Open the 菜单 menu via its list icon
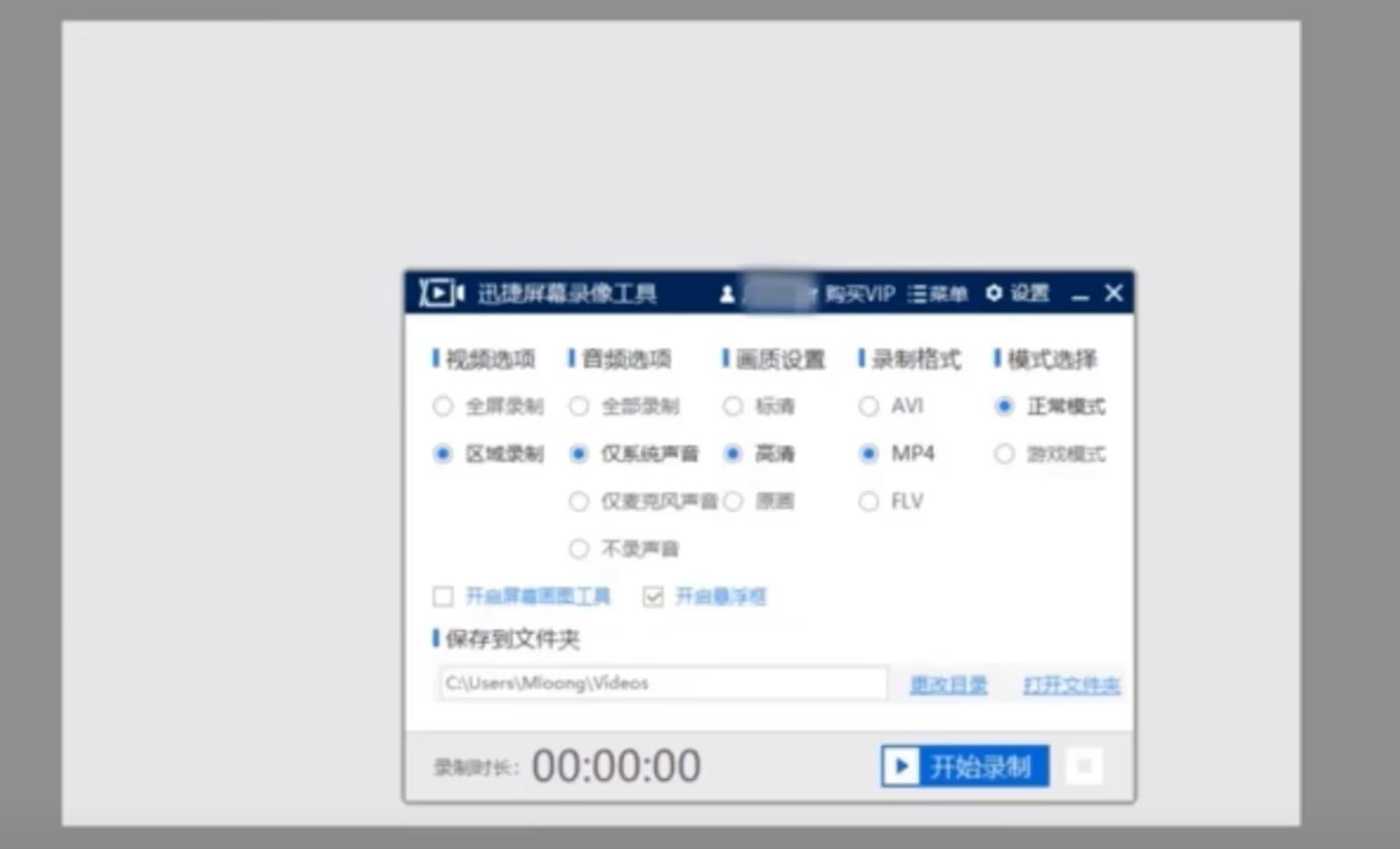This screenshot has width=1400, height=849. [x=917, y=294]
